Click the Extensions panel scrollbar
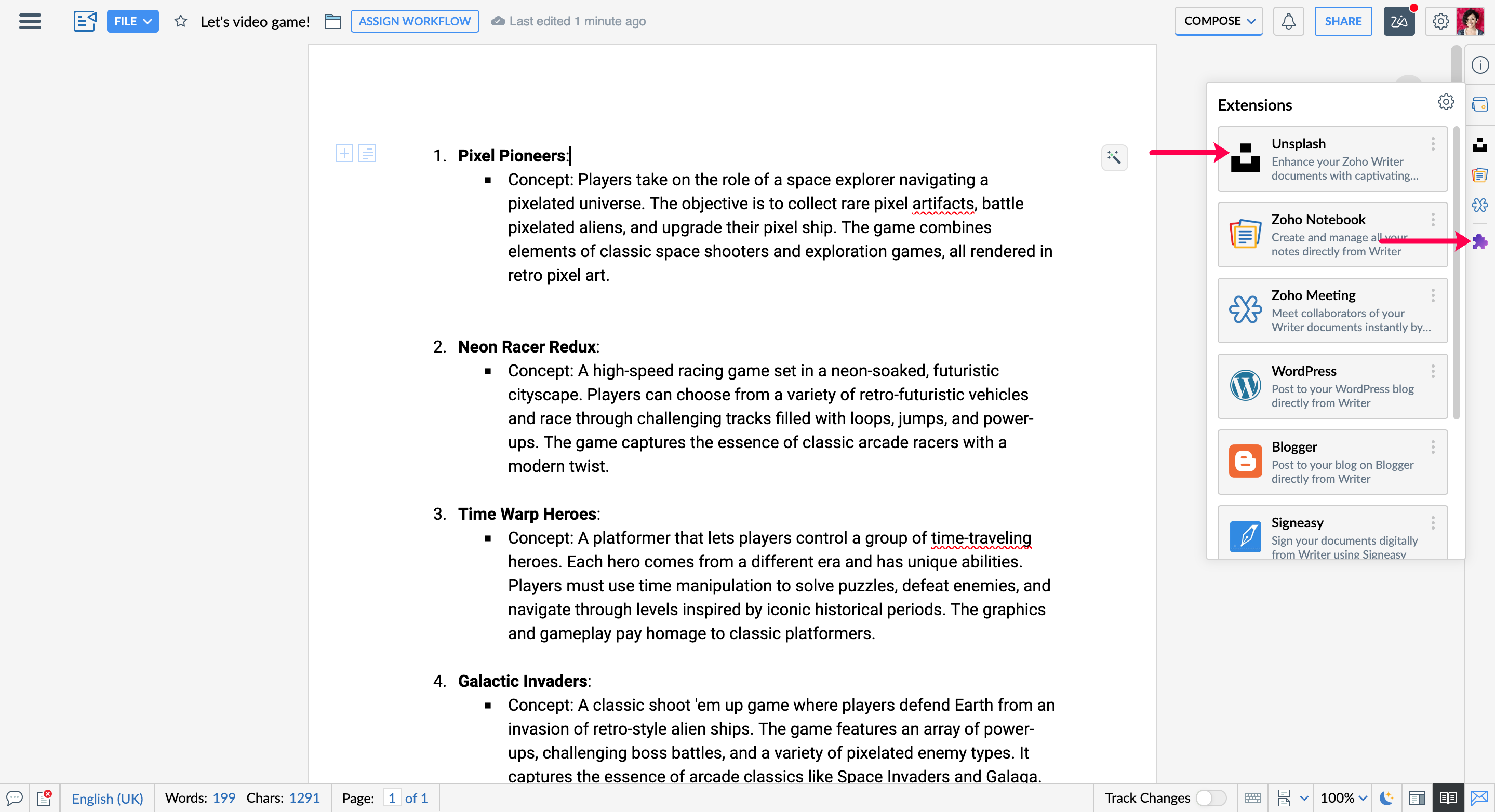 1456,273
